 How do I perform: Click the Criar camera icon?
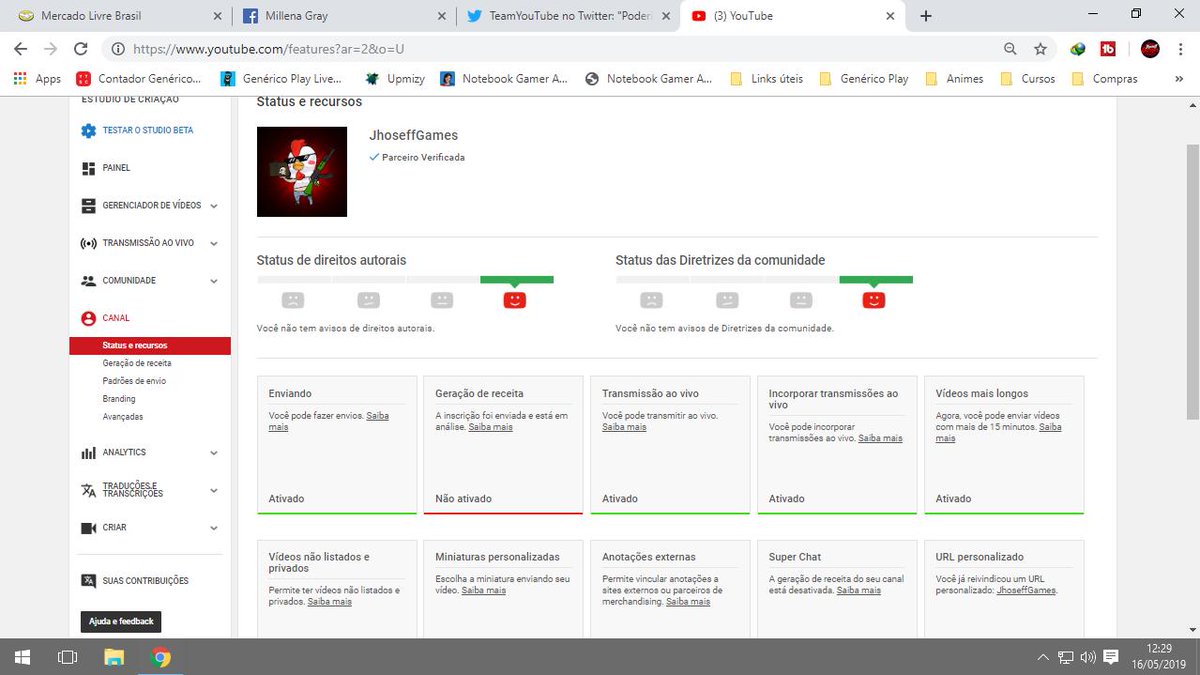click(x=88, y=528)
